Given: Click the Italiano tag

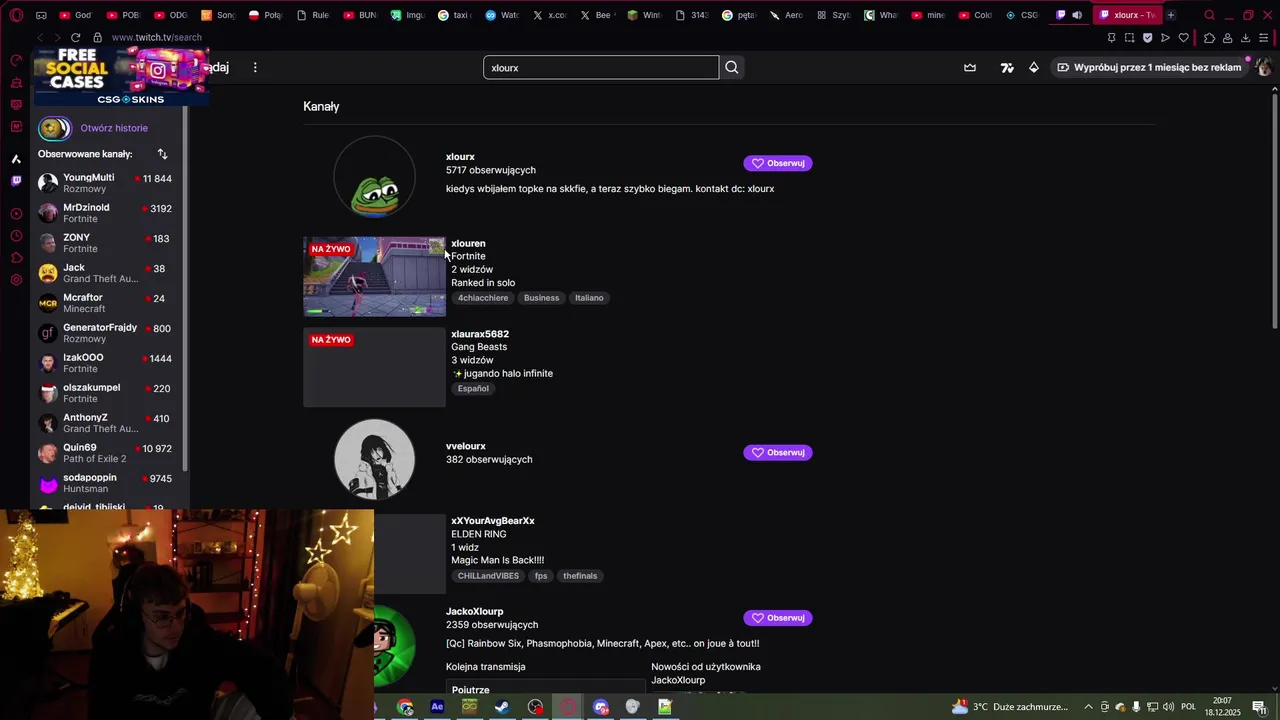Looking at the screenshot, I should [x=589, y=298].
